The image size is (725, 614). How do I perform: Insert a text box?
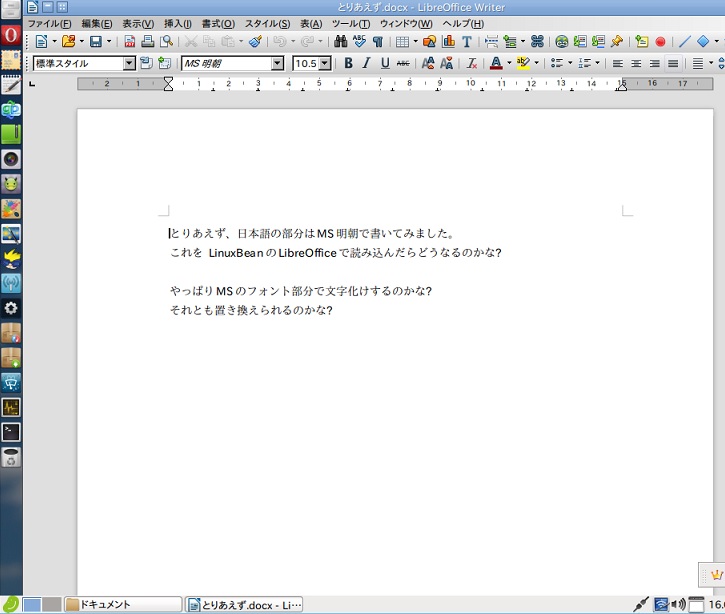467,42
